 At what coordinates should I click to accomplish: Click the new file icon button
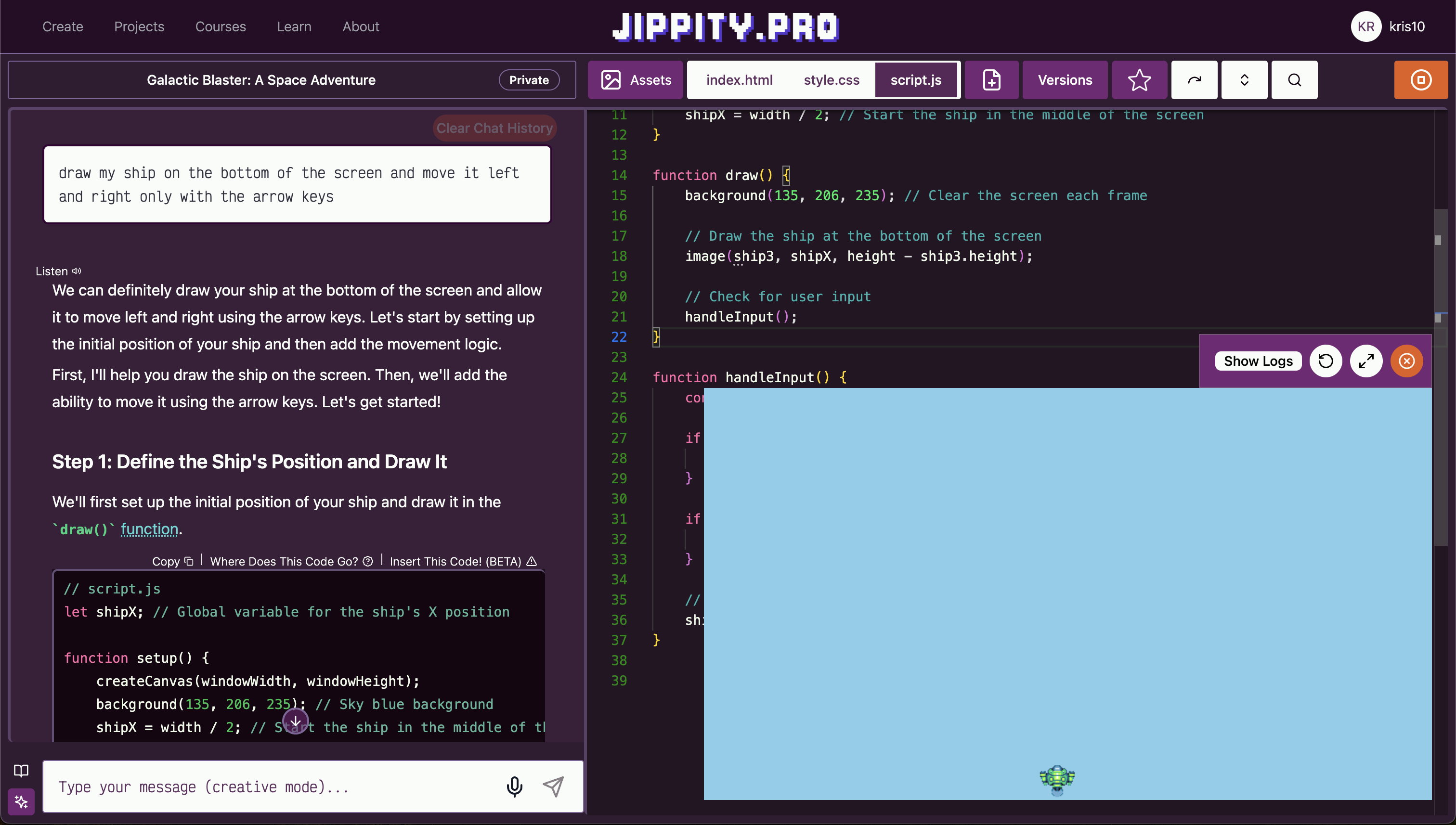pyautogui.click(x=991, y=80)
